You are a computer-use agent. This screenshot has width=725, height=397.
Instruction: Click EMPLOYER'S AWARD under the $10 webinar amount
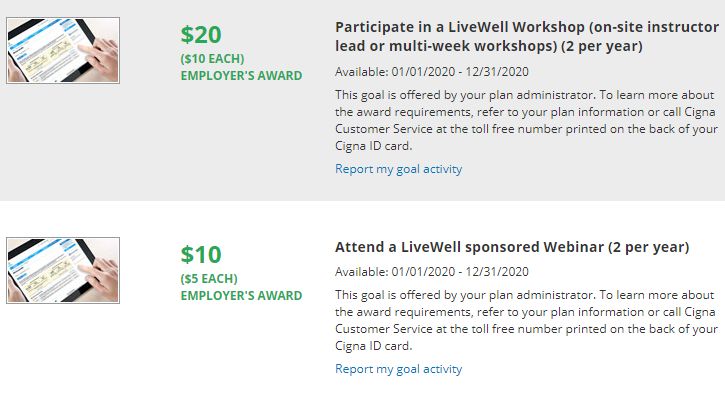point(241,296)
